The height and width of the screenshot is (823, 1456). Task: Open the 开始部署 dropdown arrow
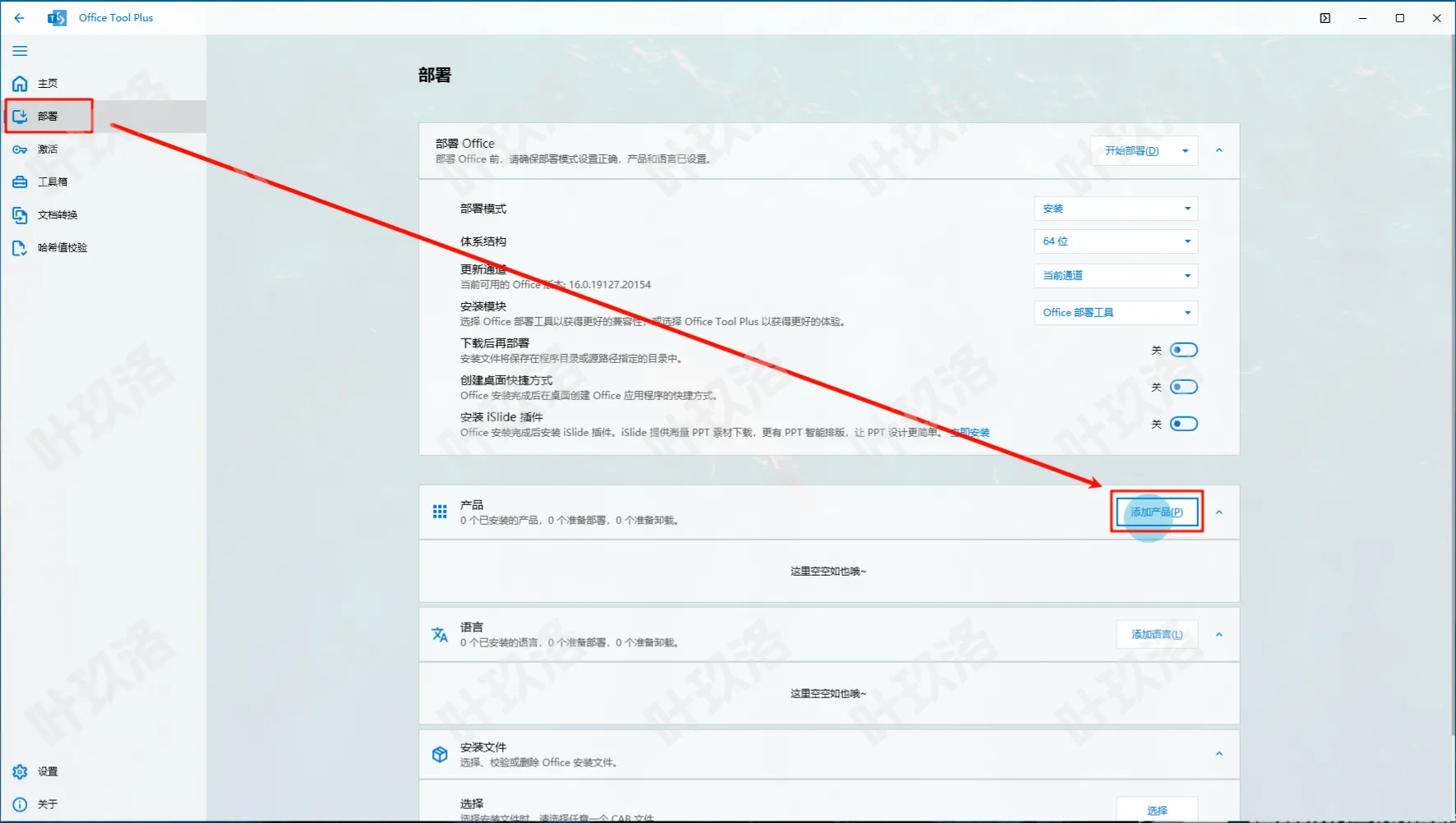click(1185, 151)
